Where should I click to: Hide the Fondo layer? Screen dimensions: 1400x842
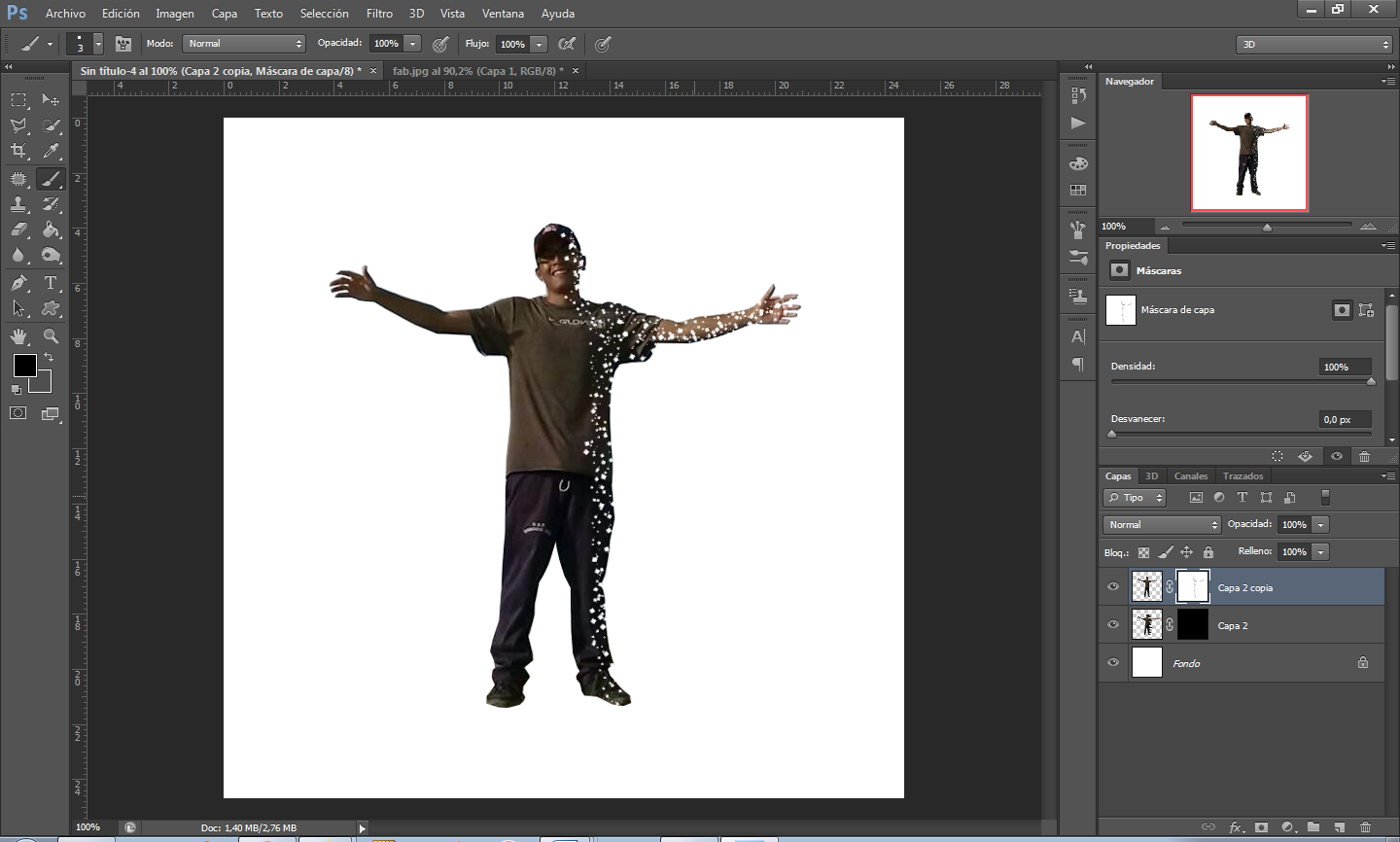tap(1113, 663)
